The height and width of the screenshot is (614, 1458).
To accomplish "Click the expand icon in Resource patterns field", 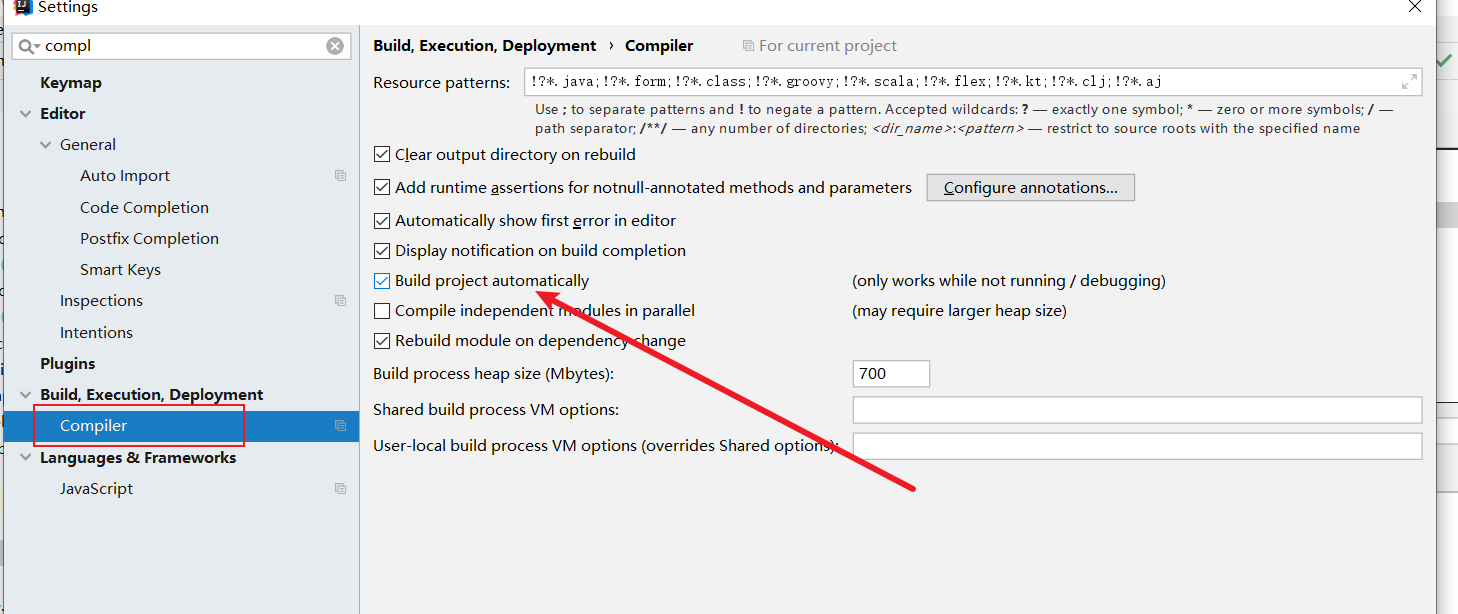I will click(x=1409, y=82).
